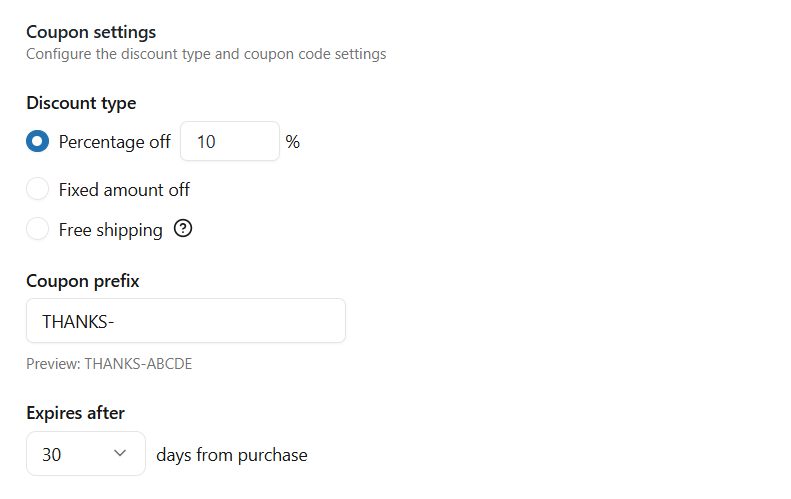Open the Expires after days dropdown
The image size is (791, 499).
point(85,454)
